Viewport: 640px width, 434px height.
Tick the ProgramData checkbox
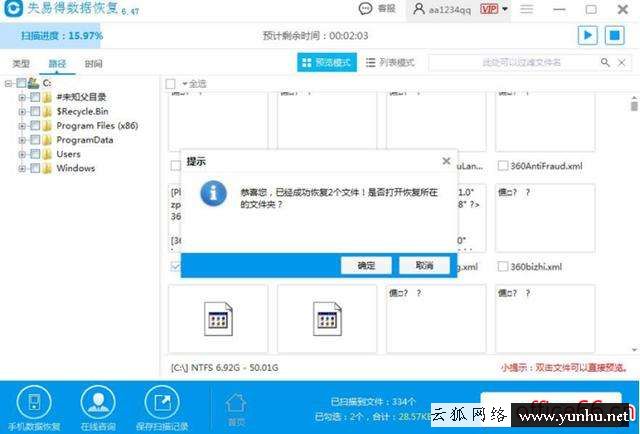coord(35,140)
